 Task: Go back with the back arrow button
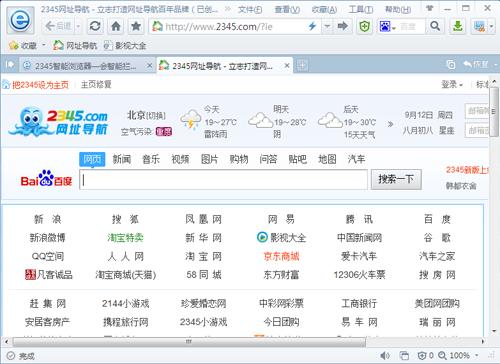point(58,26)
